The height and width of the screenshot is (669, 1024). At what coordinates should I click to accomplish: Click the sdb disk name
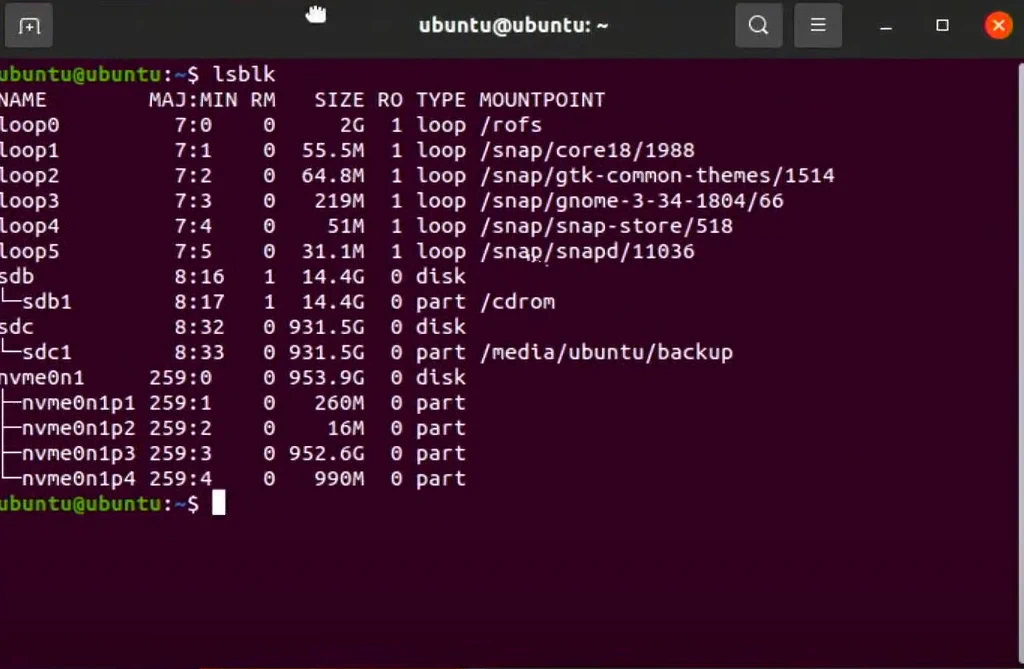17,276
